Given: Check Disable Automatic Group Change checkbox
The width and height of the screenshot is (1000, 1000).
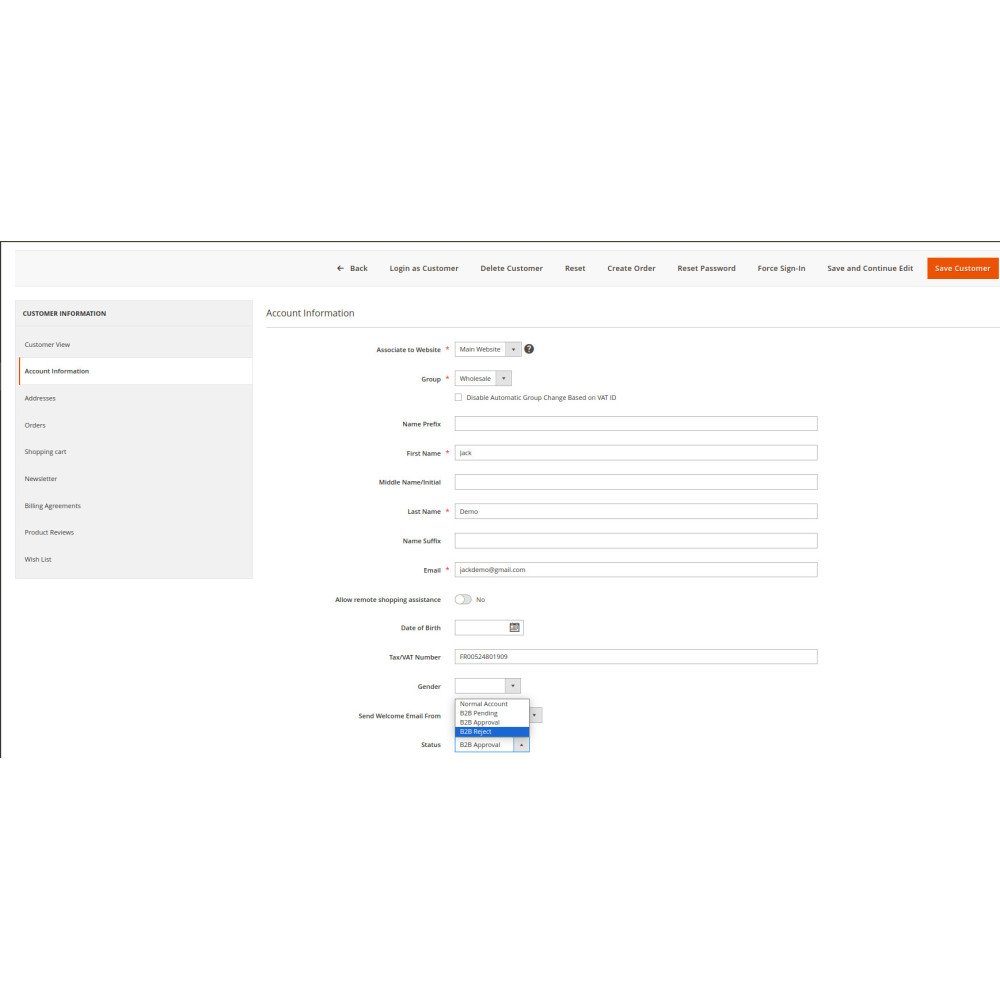Looking at the screenshot, I should point(459,397).
